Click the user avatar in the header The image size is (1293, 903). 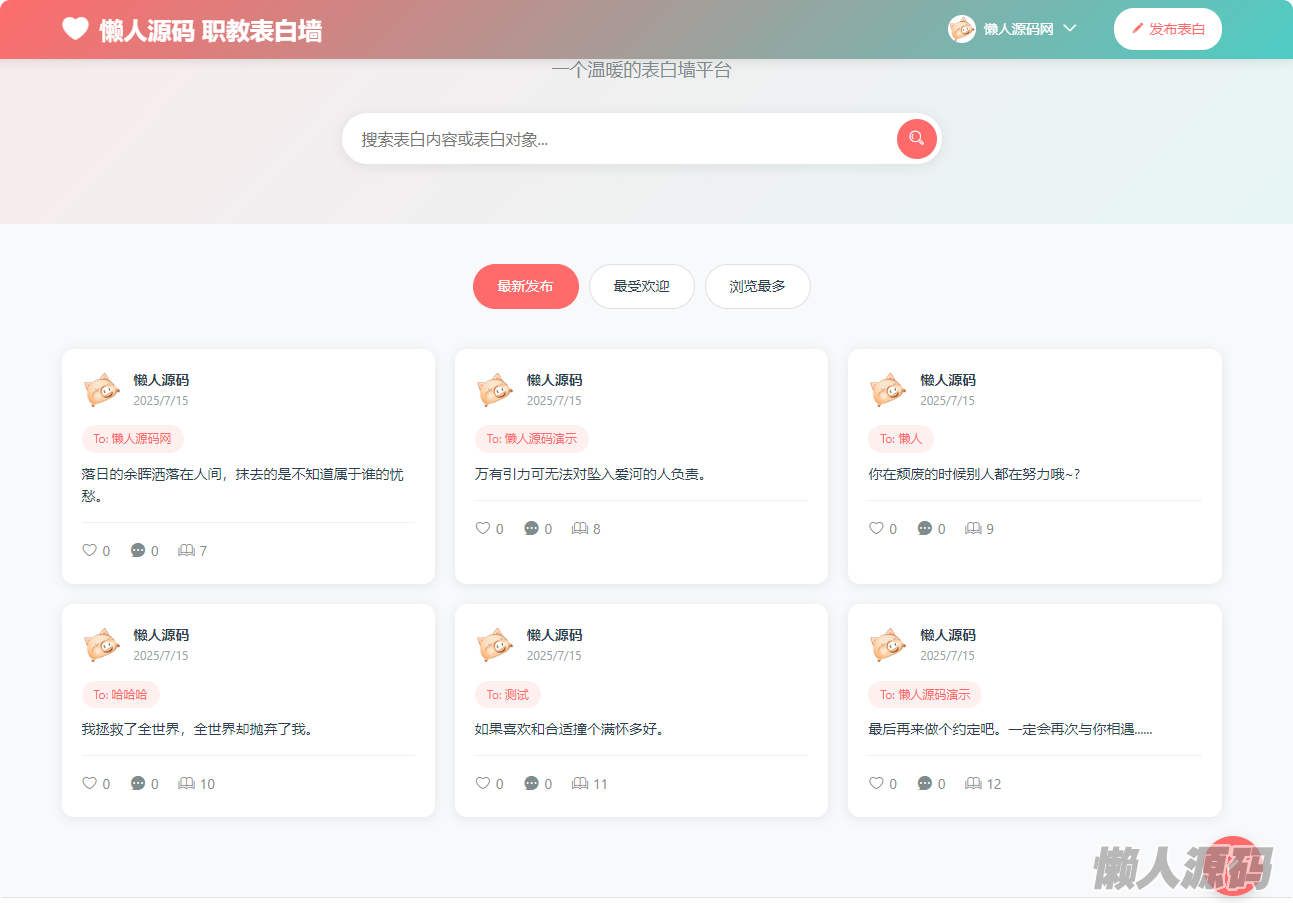point(962,29)
